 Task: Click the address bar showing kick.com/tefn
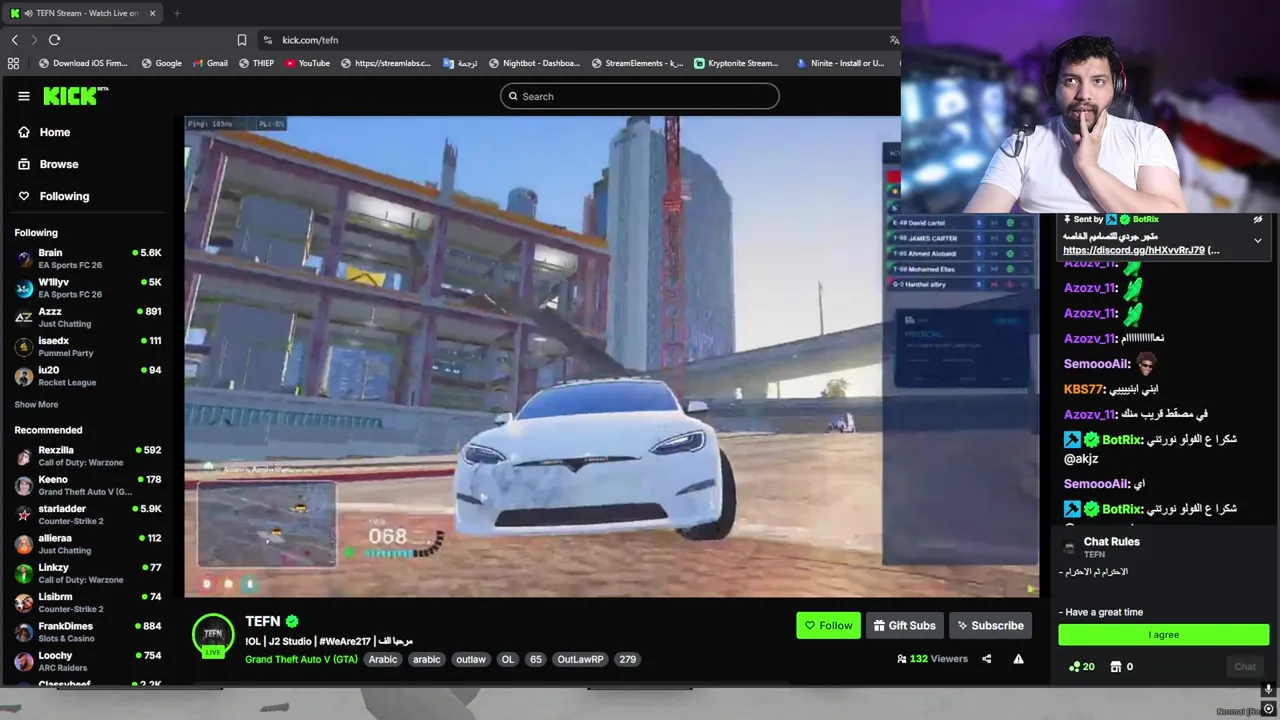tap(580, 40)
